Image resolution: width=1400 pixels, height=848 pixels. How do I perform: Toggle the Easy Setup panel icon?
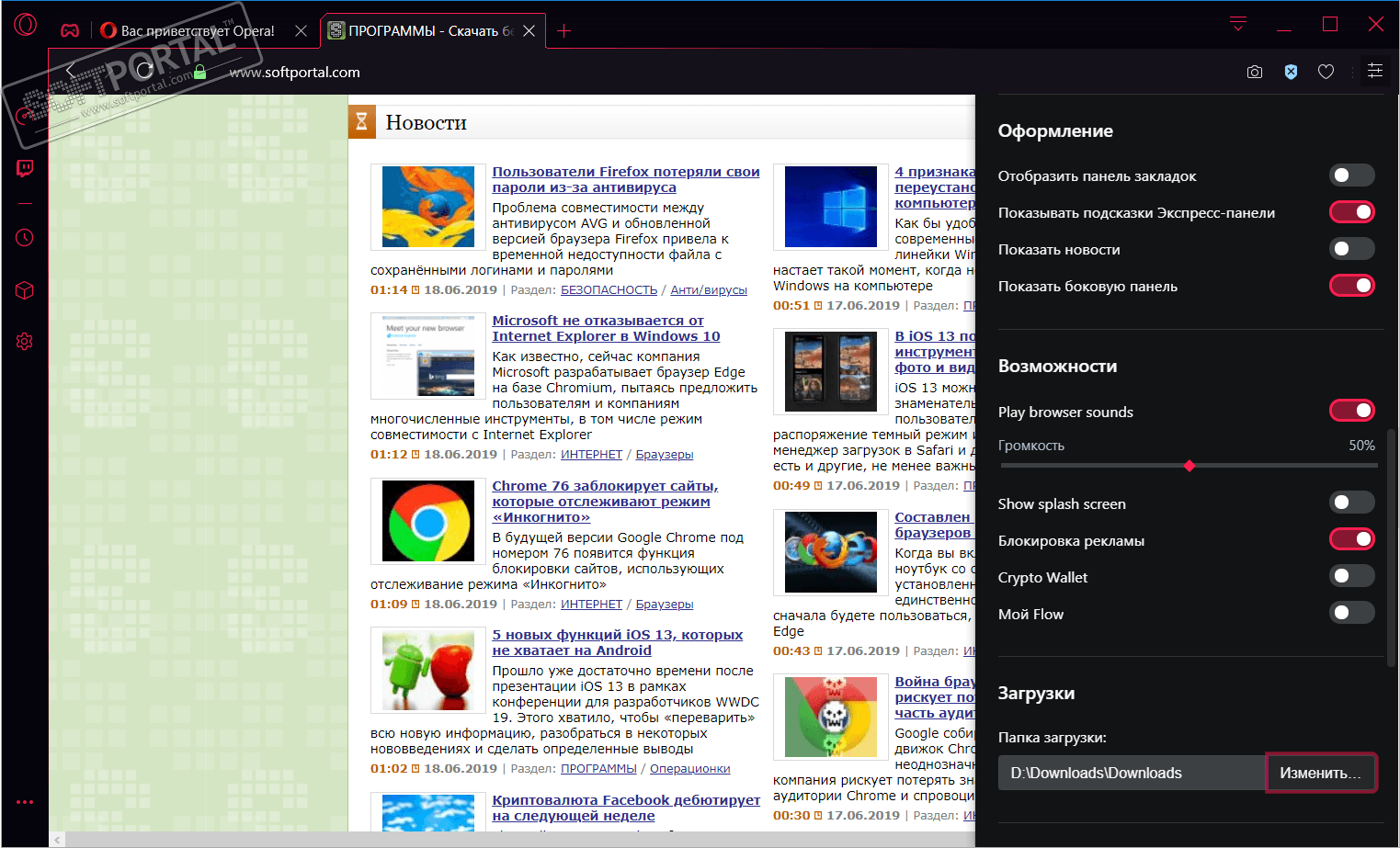tap(1375, 71)
